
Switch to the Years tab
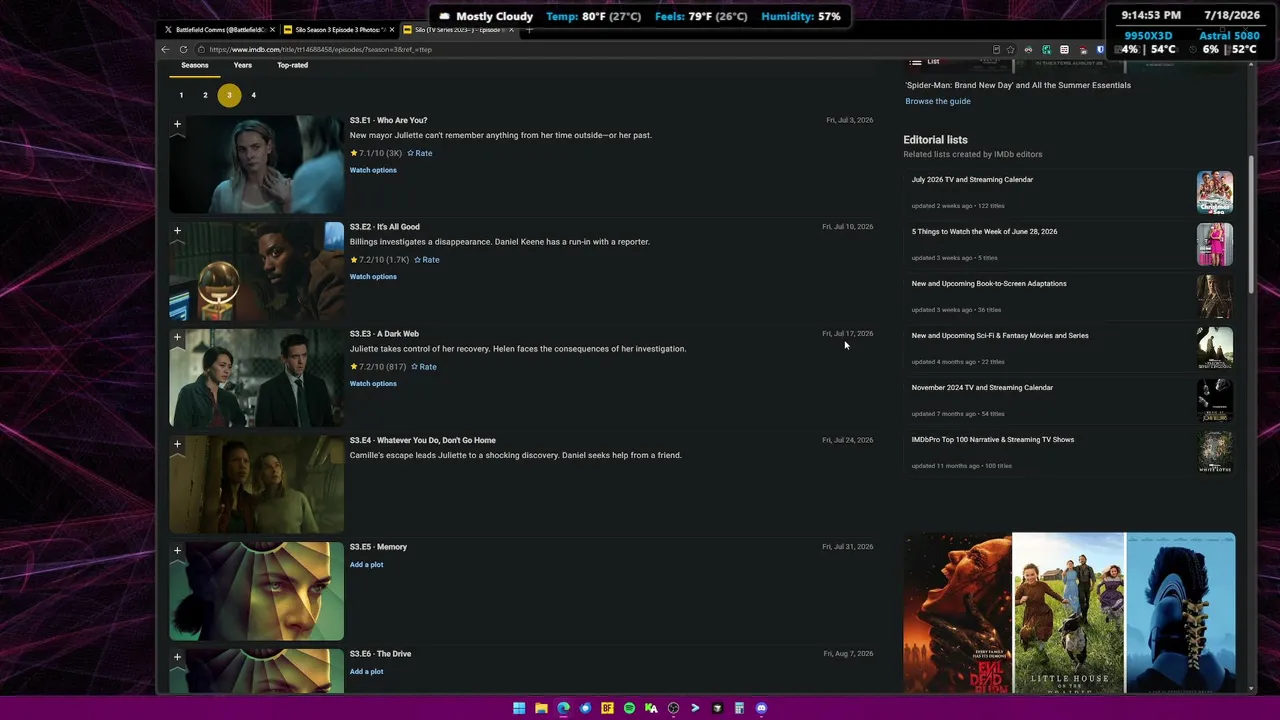(x=243, y=65)
